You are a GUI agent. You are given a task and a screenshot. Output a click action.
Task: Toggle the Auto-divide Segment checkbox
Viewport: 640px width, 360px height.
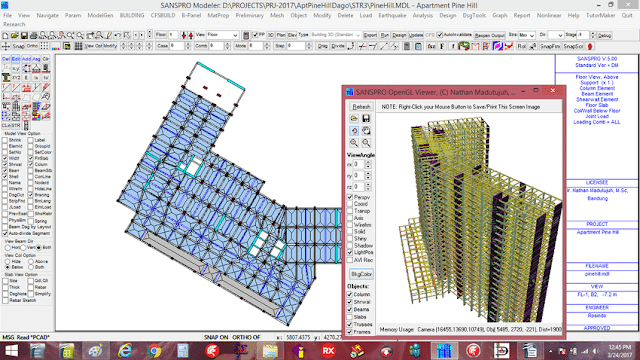pyautogui.click(x=5, y=233)
